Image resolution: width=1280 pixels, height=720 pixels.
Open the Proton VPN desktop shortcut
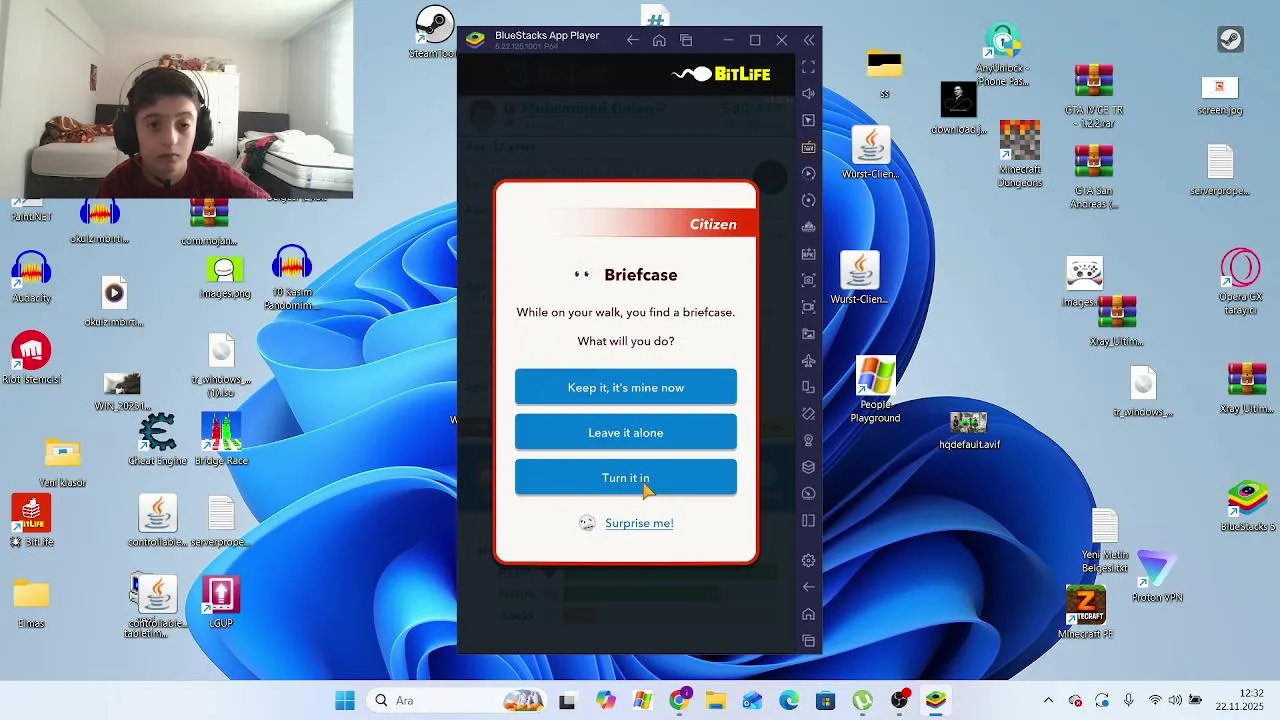click(x=1157, y=577)
